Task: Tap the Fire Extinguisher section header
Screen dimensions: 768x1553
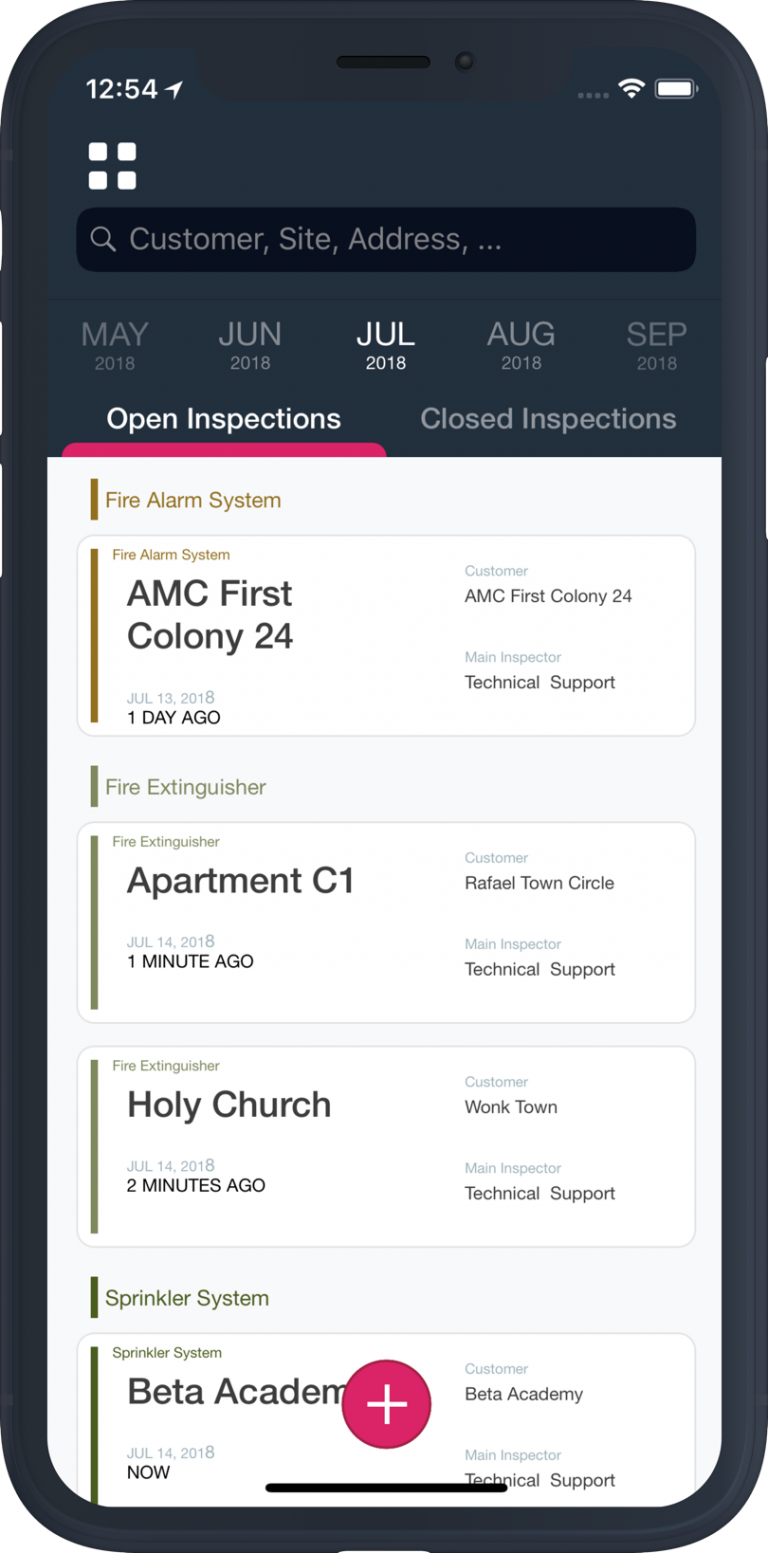Action: point(185,787)
